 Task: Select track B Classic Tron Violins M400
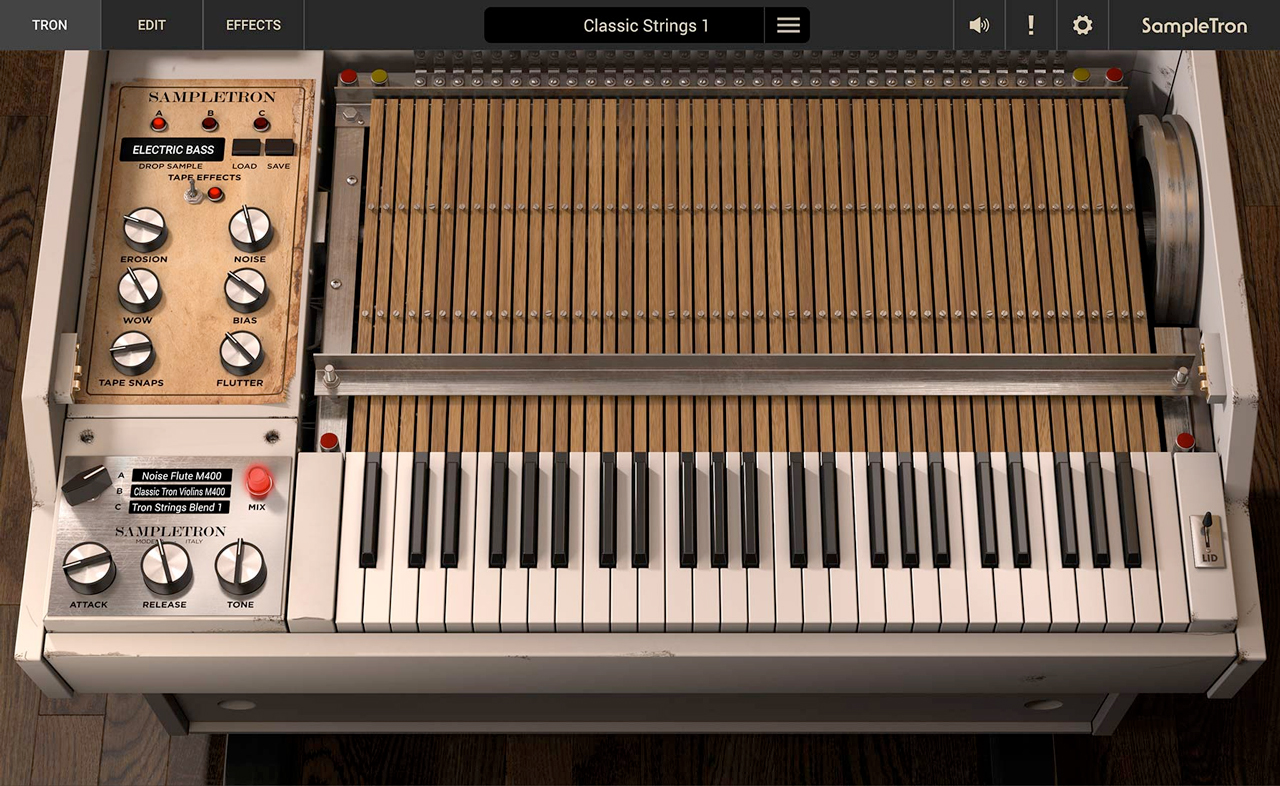181,492
